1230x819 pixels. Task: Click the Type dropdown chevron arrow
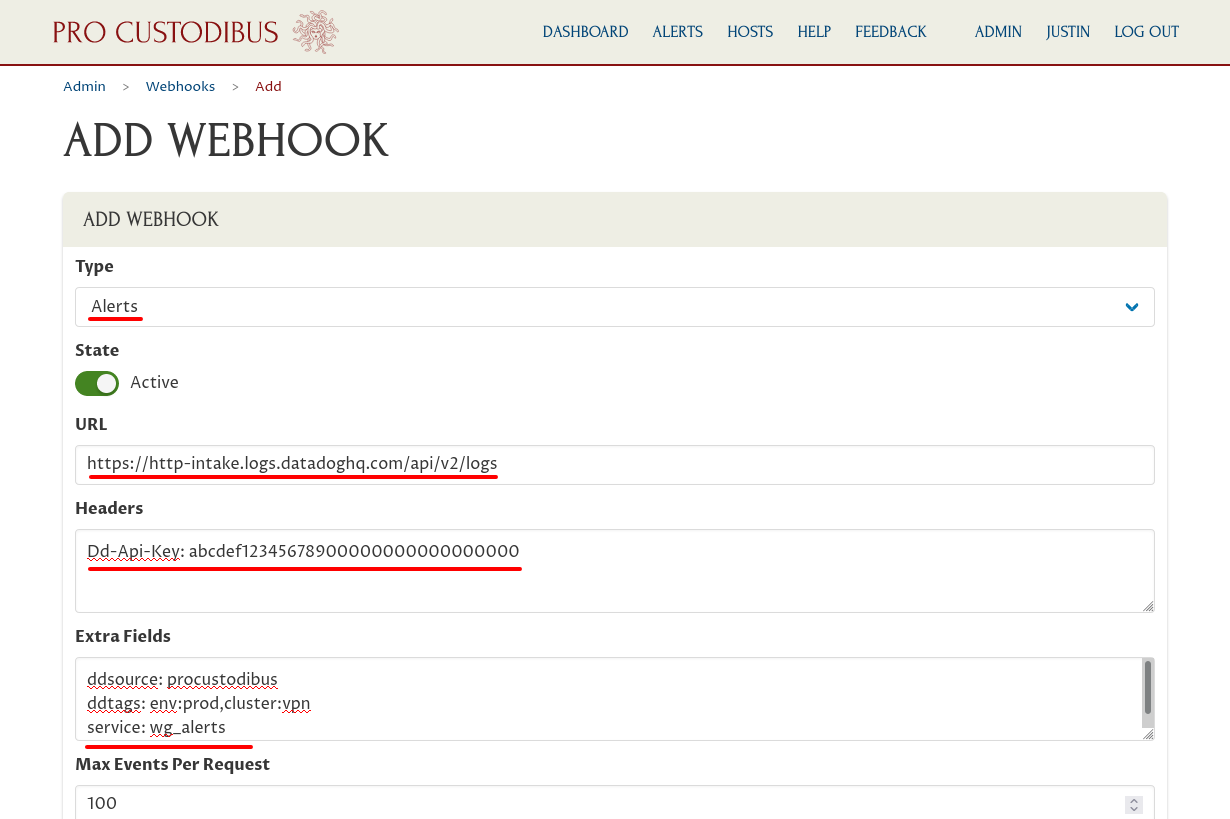pyautogui.click(x=1132, y=307)
